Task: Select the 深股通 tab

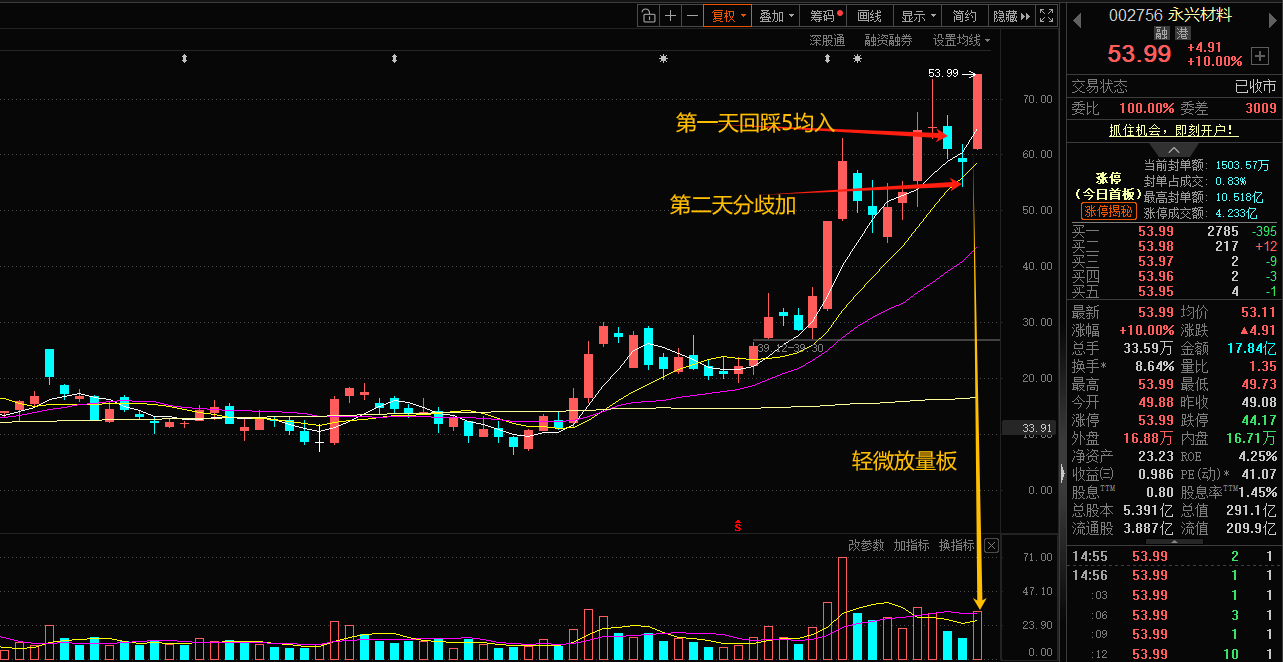Action: coord(827,40)
